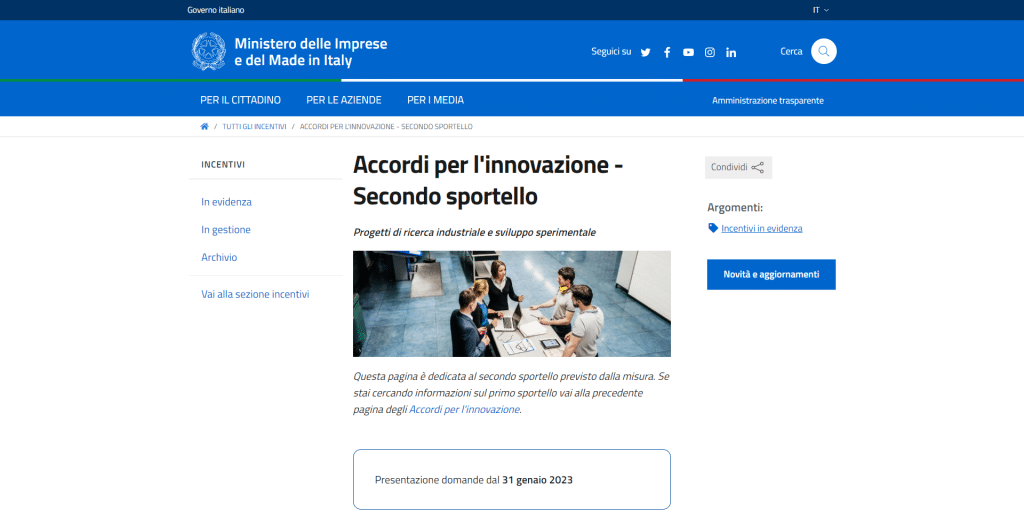Click the ministry emblem logo

(x=209, y=52)
